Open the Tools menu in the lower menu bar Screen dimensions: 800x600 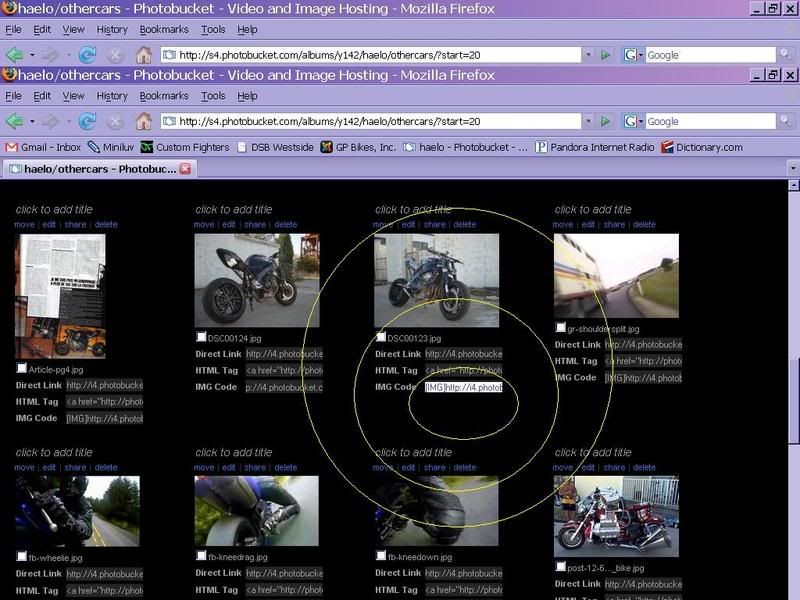point(213,96)
